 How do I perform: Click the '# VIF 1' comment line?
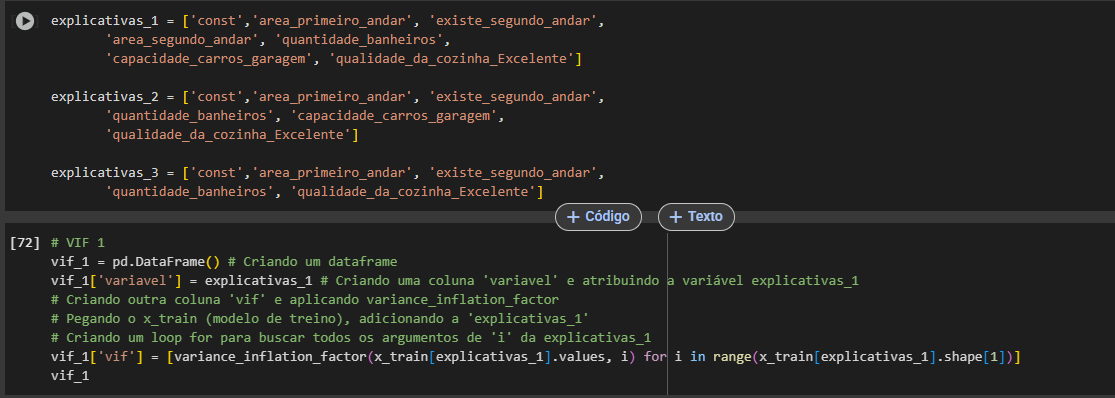[78, 242]
